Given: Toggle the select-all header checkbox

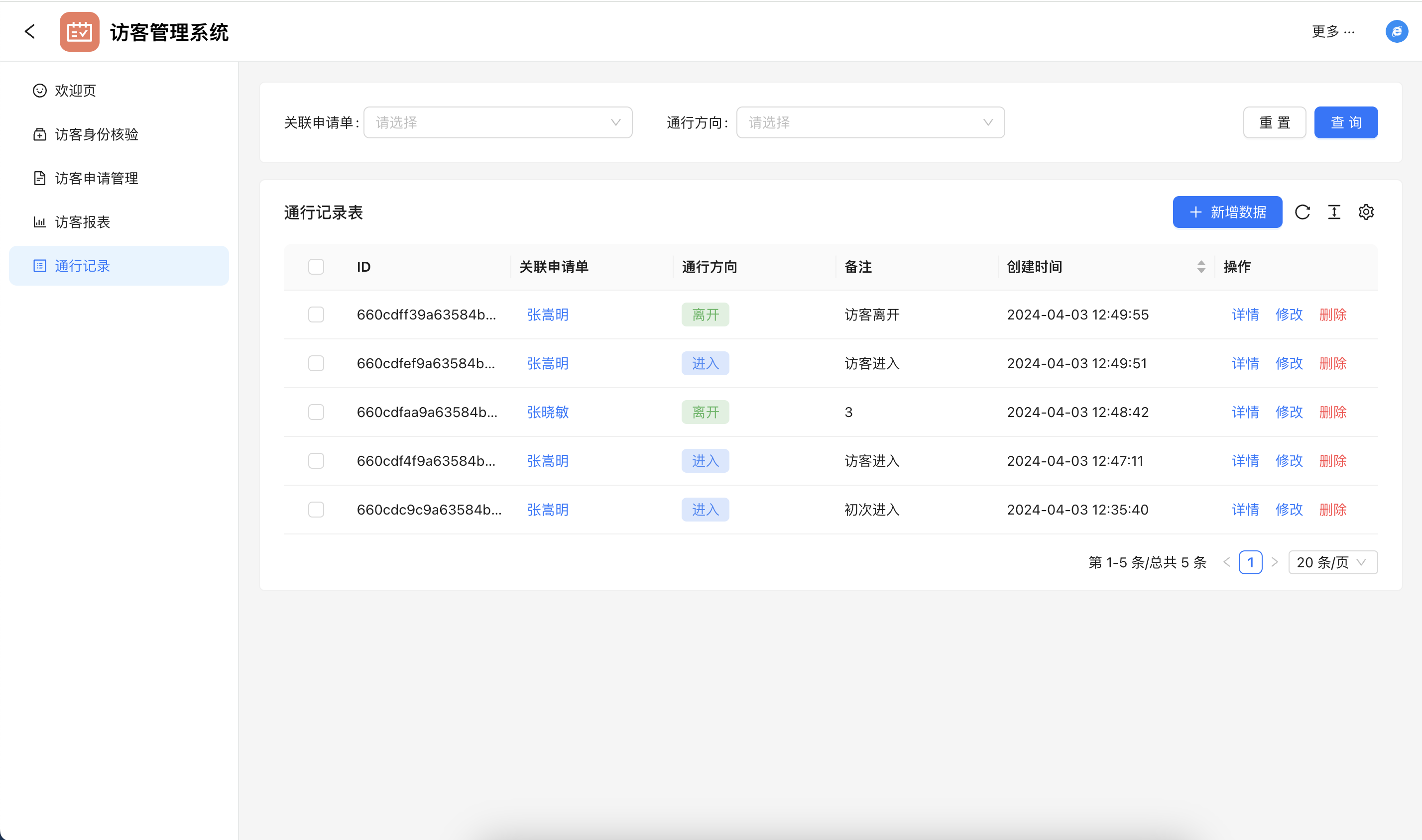Looking at the screenshot, I should 316,267.
